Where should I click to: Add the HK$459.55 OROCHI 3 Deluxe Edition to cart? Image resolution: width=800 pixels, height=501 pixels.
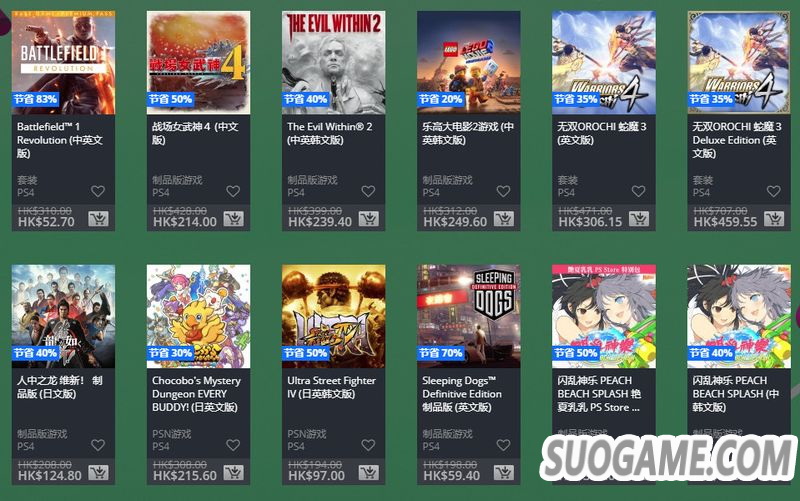click(x=774, y=219)
